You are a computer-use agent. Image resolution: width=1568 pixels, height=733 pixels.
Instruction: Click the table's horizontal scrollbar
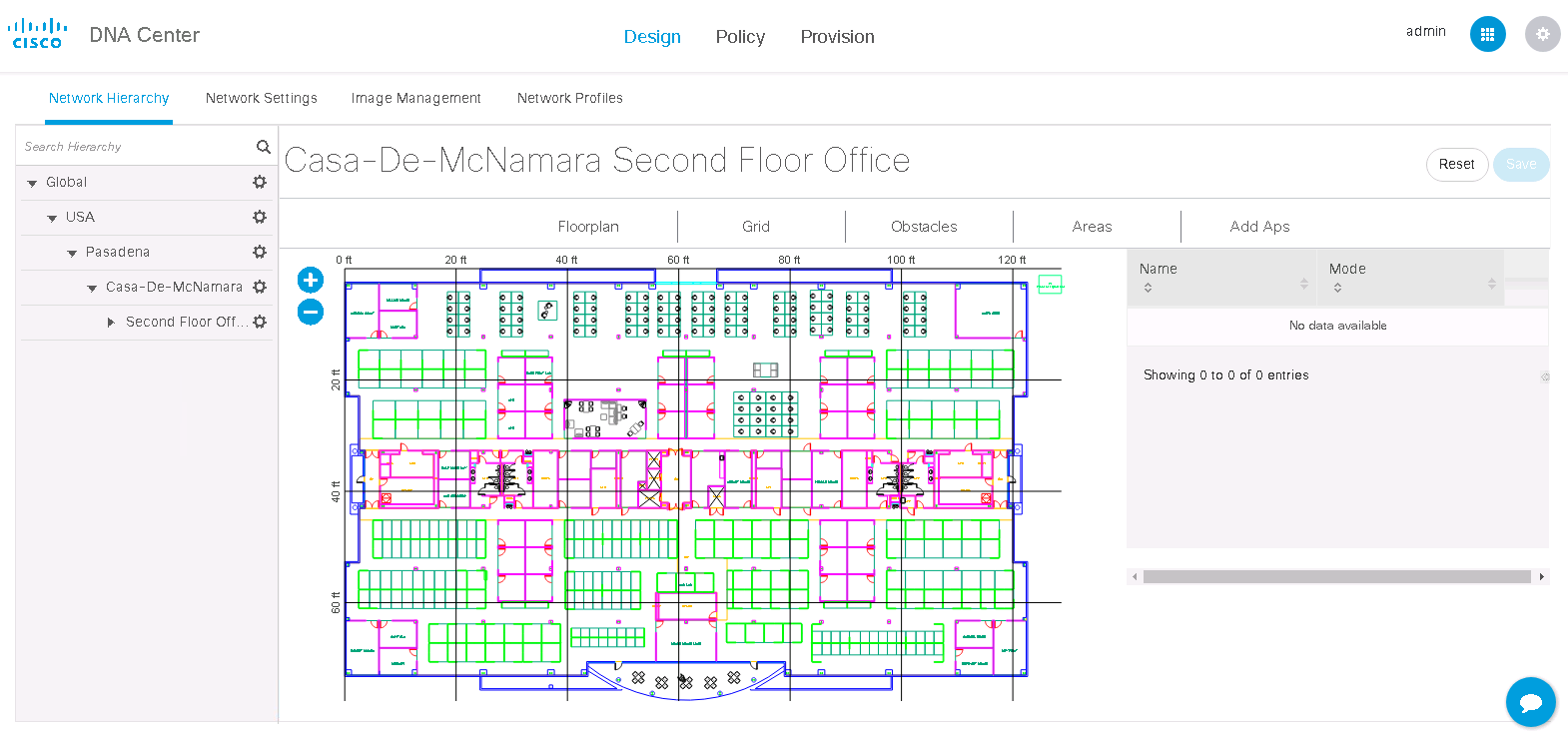(x=1336, y=576)
